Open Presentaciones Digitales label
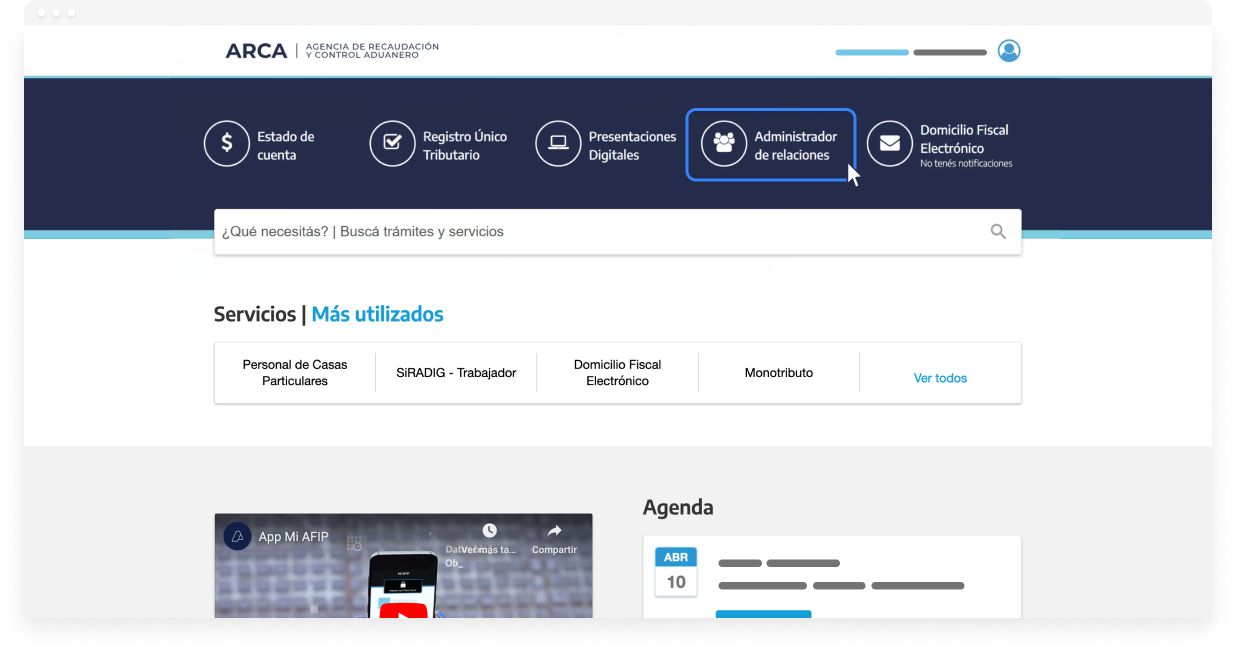This screenshot has width=1236, height=651. pyautogui.click(x=632, y=146)
